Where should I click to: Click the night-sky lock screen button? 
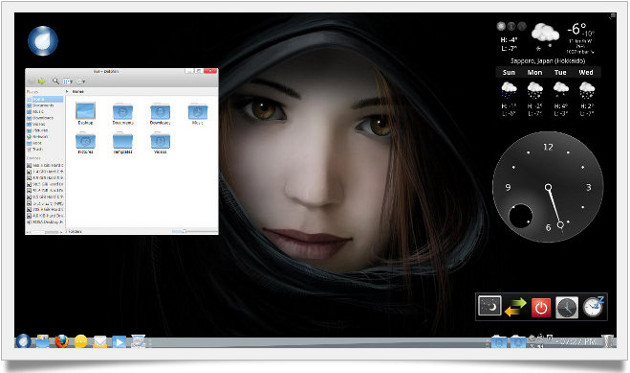tap(489, 306)
